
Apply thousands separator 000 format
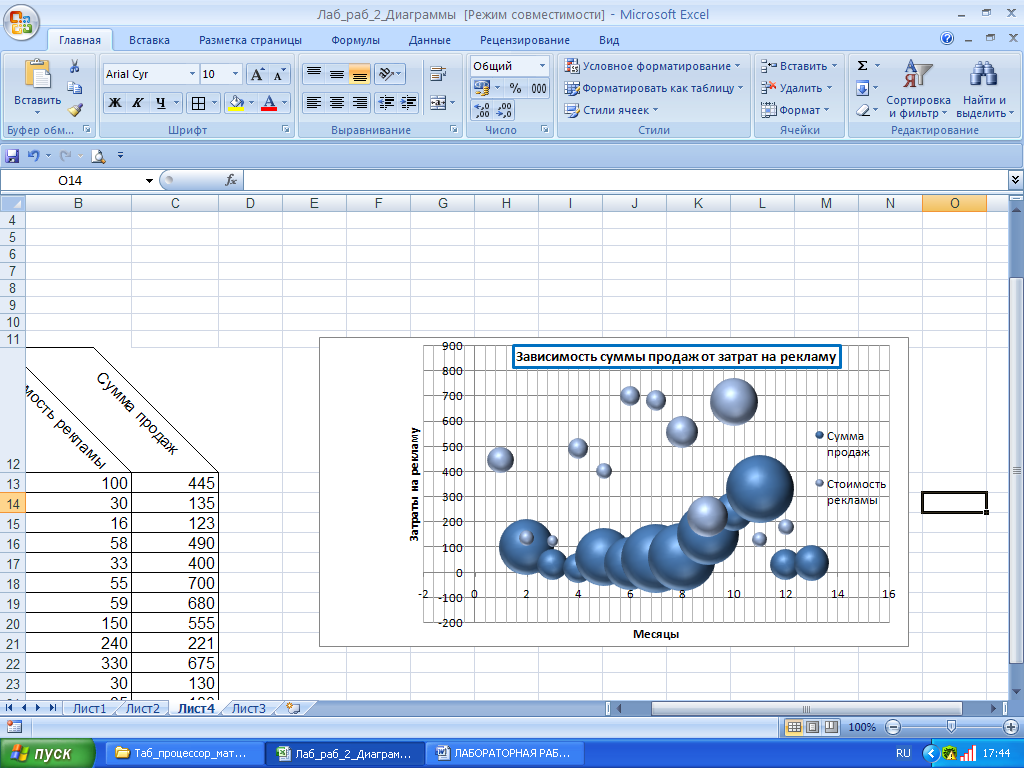pos(539,88)
